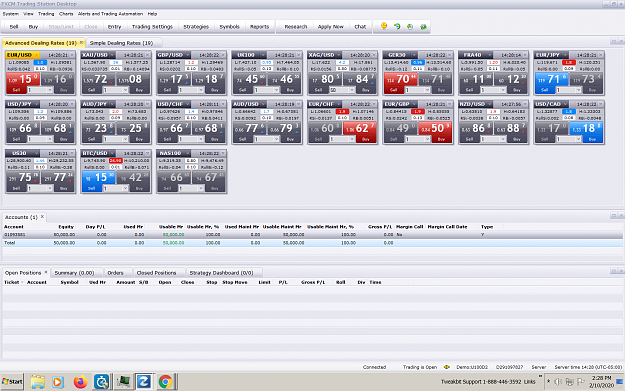Screen dimensions: 625x391
Task: Click the blue-green globe toolbar icon
Action: coord(410,26)
